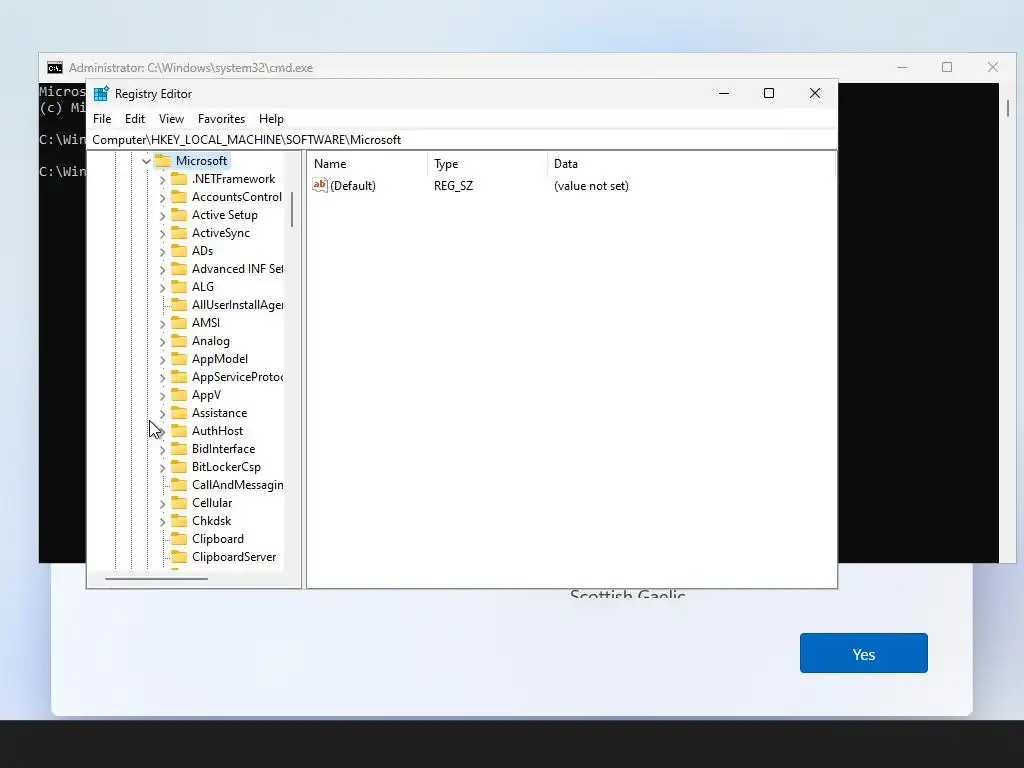This screenshot has height=768, width=1024.
Task: Click the Scottish Gaelic list entry
Action: [628, 595]
